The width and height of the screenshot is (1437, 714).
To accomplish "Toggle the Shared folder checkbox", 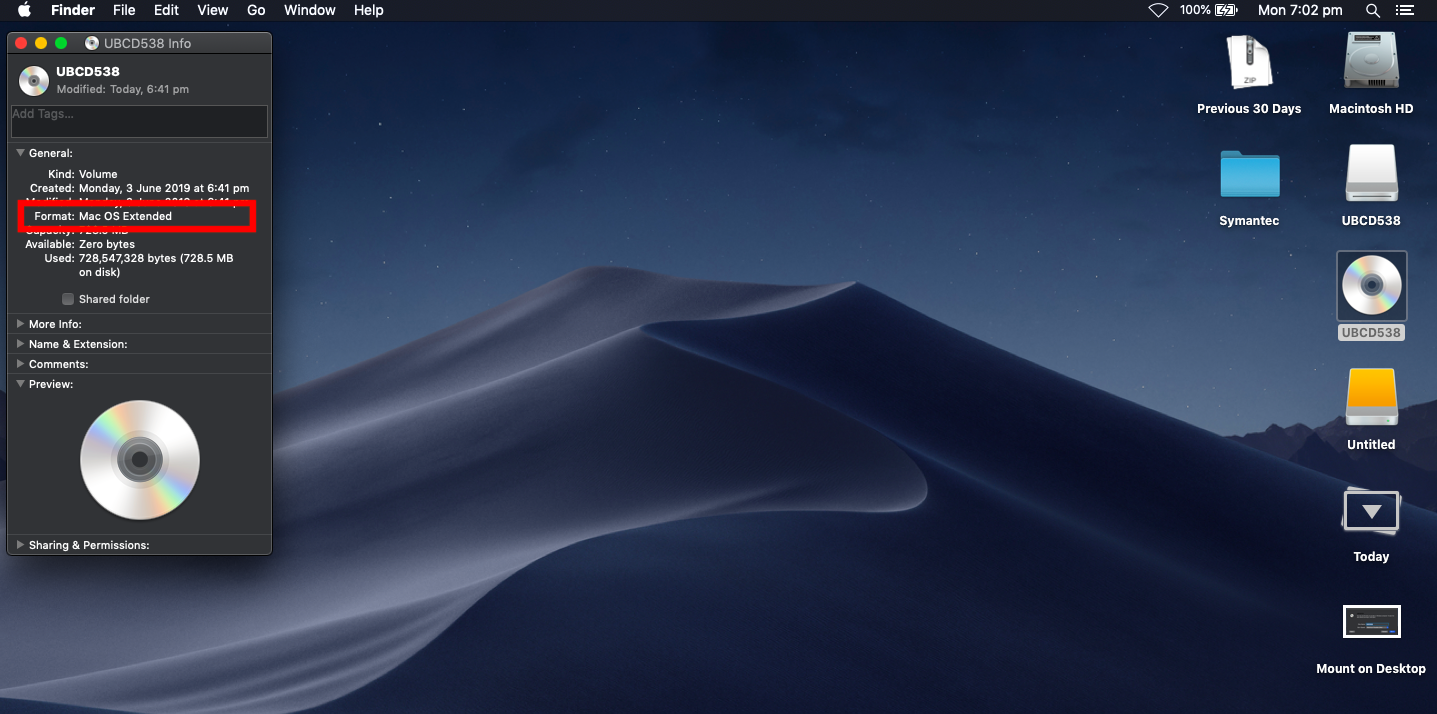I will pos(68,299).
